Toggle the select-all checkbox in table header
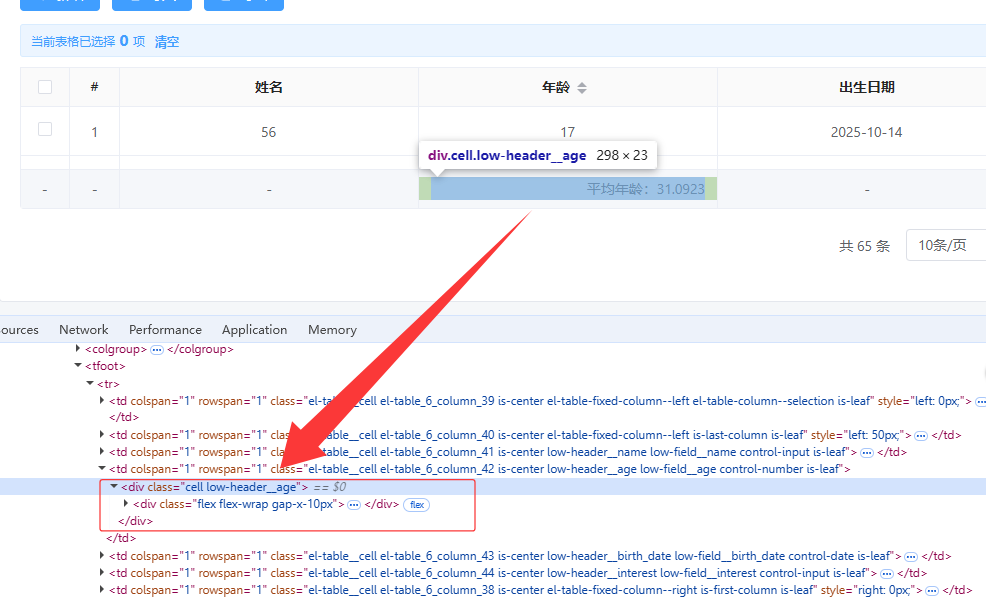This screenshot has height=601, width=986. [x=45, y=87]
